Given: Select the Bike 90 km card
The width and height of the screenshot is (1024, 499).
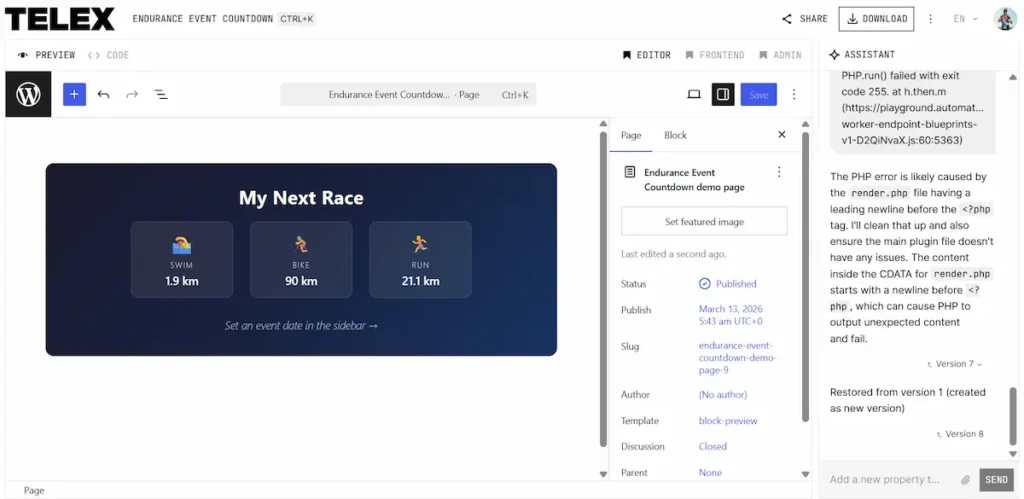Looking at the screenshot, I should tap(301, 259).
